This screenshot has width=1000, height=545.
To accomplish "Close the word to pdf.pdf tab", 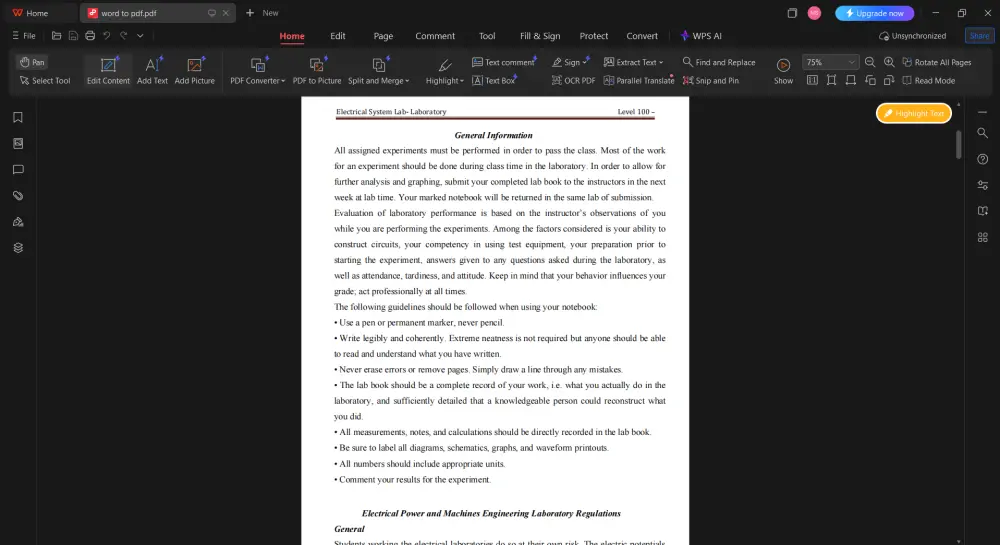I will [226, 13].
